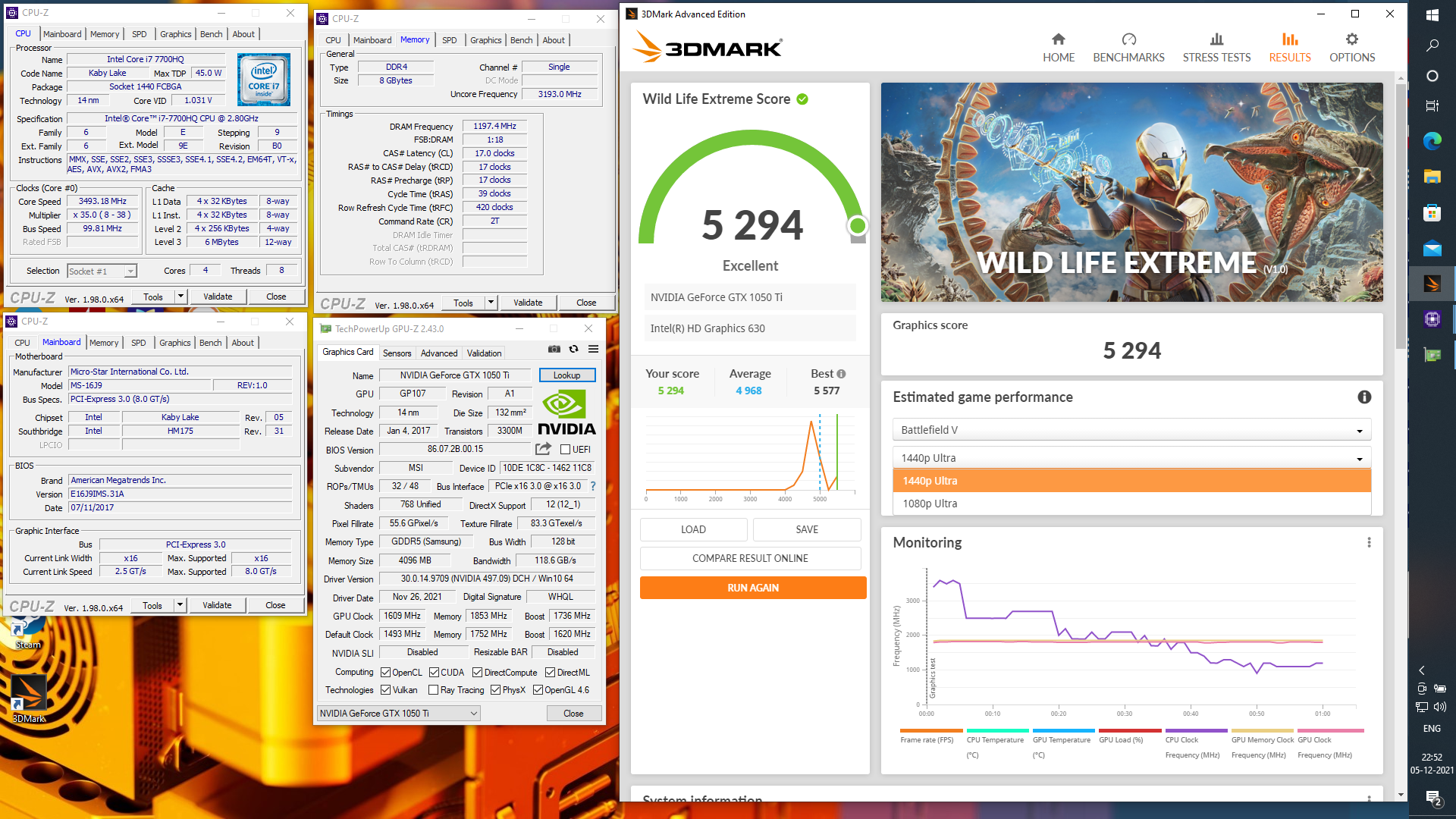Open Validation tab in GPU-Z

484,353
